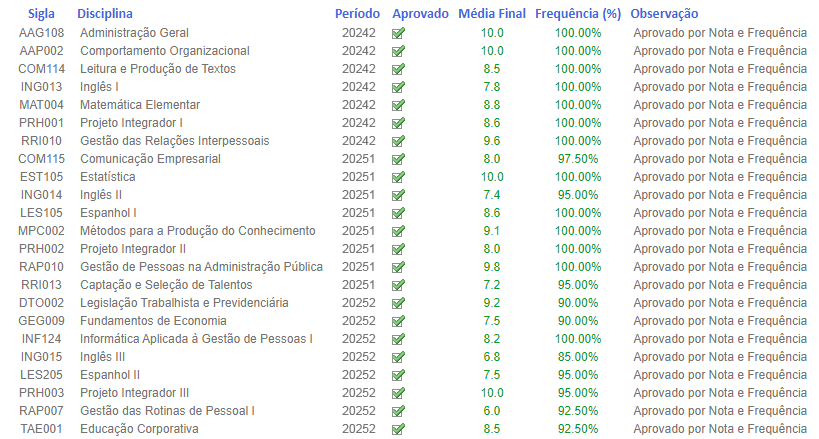Click the Observação column header
The width and height of the screenshot is (819, 439).
point(664,14)
